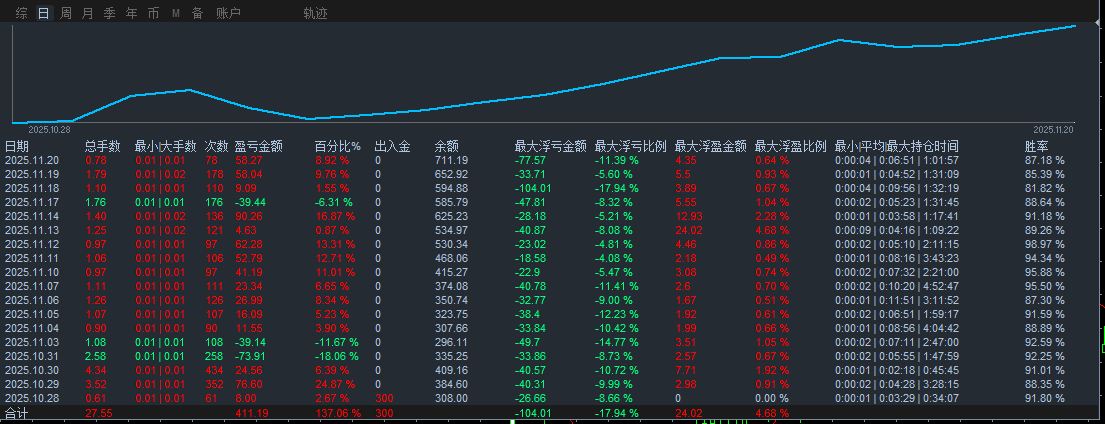1105x424 pixels.
Task: Click the holding time column header
Action: coord(896,146)
